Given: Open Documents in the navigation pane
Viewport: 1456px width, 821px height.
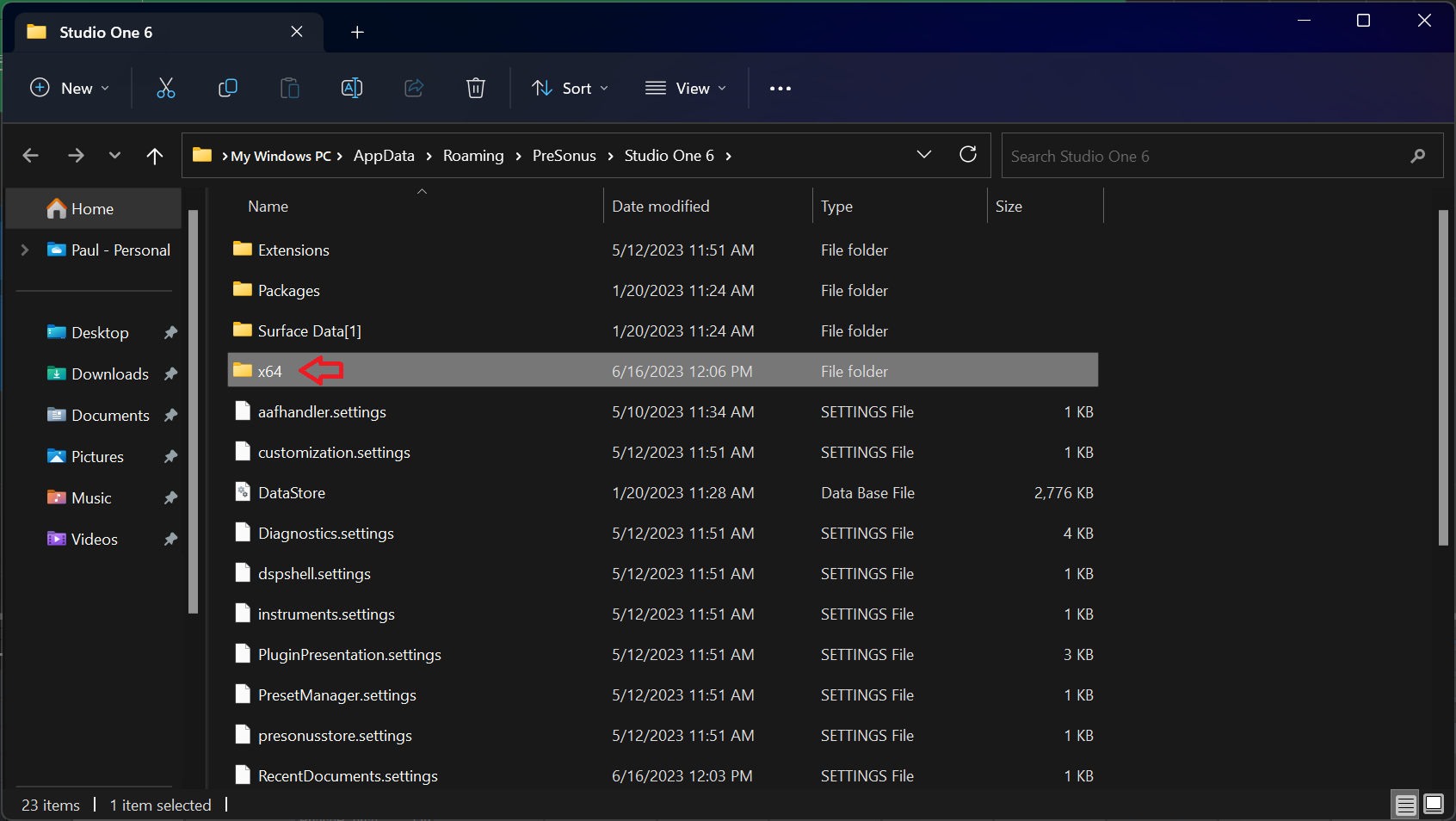Looking at the screenshot, I should 110,416.
